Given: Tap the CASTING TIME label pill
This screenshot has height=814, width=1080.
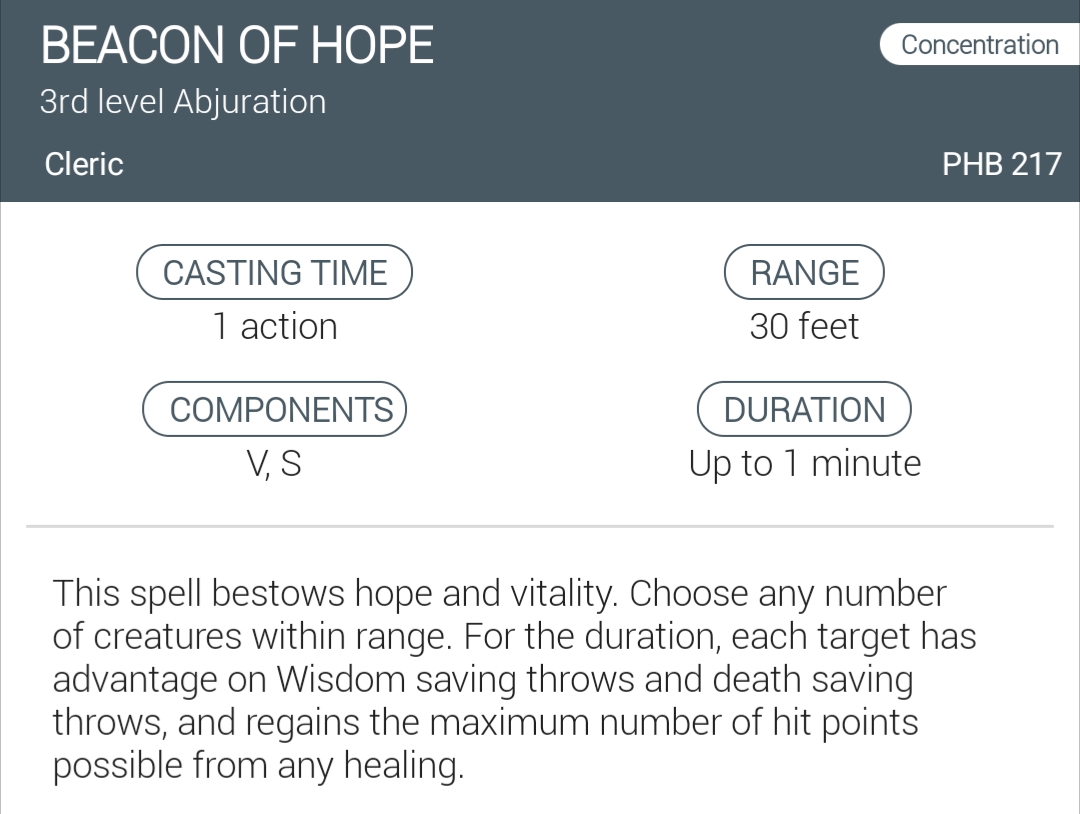Looking at the screenshot, I should [x=274, y=273].
